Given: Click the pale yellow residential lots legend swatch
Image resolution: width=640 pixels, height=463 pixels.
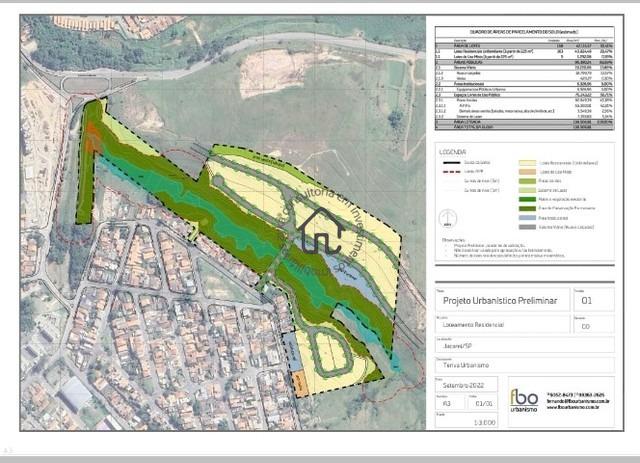Looking at the screenshot, I should (x=529, y=160).
